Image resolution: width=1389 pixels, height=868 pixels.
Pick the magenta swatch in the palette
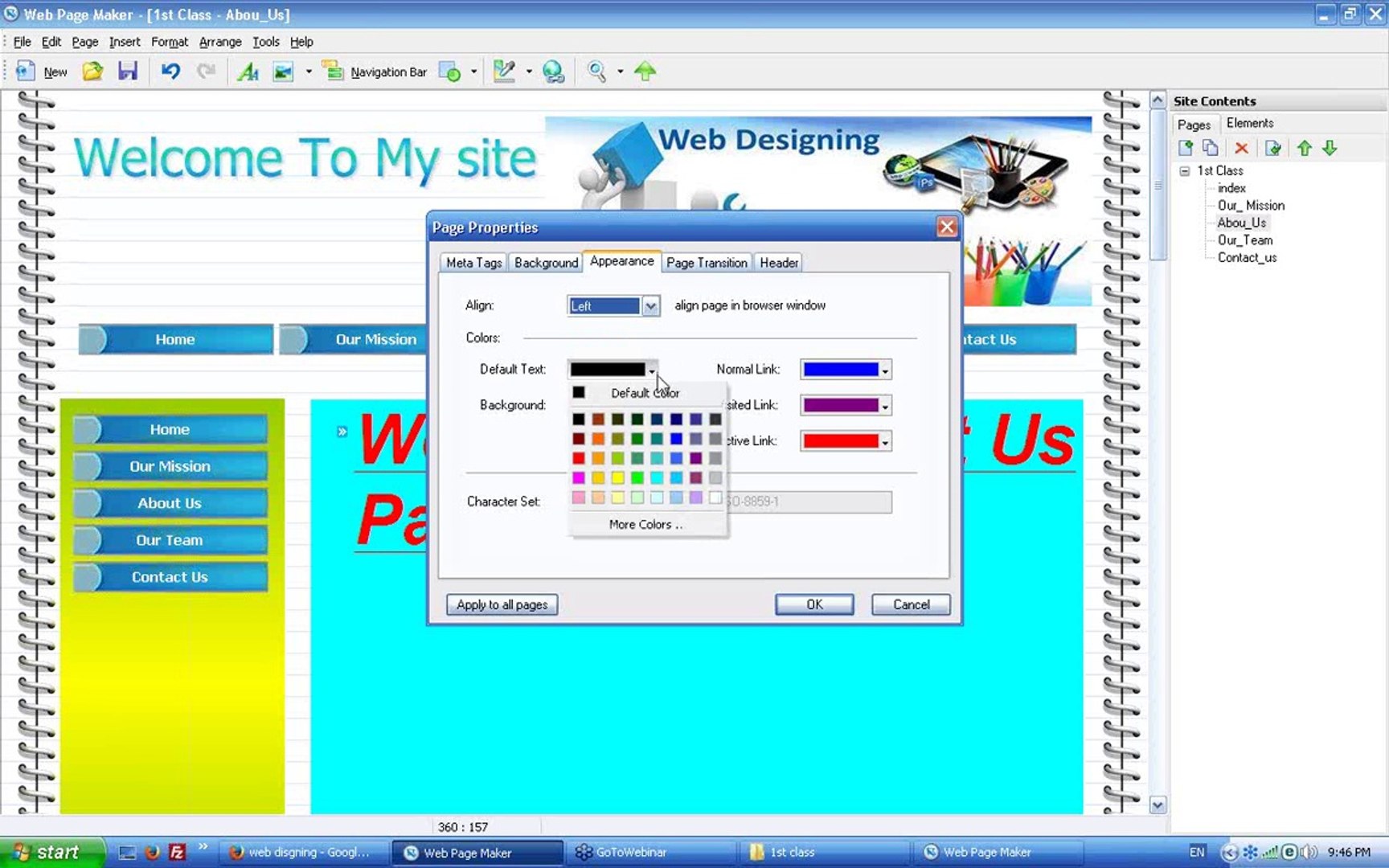[579, 477]
